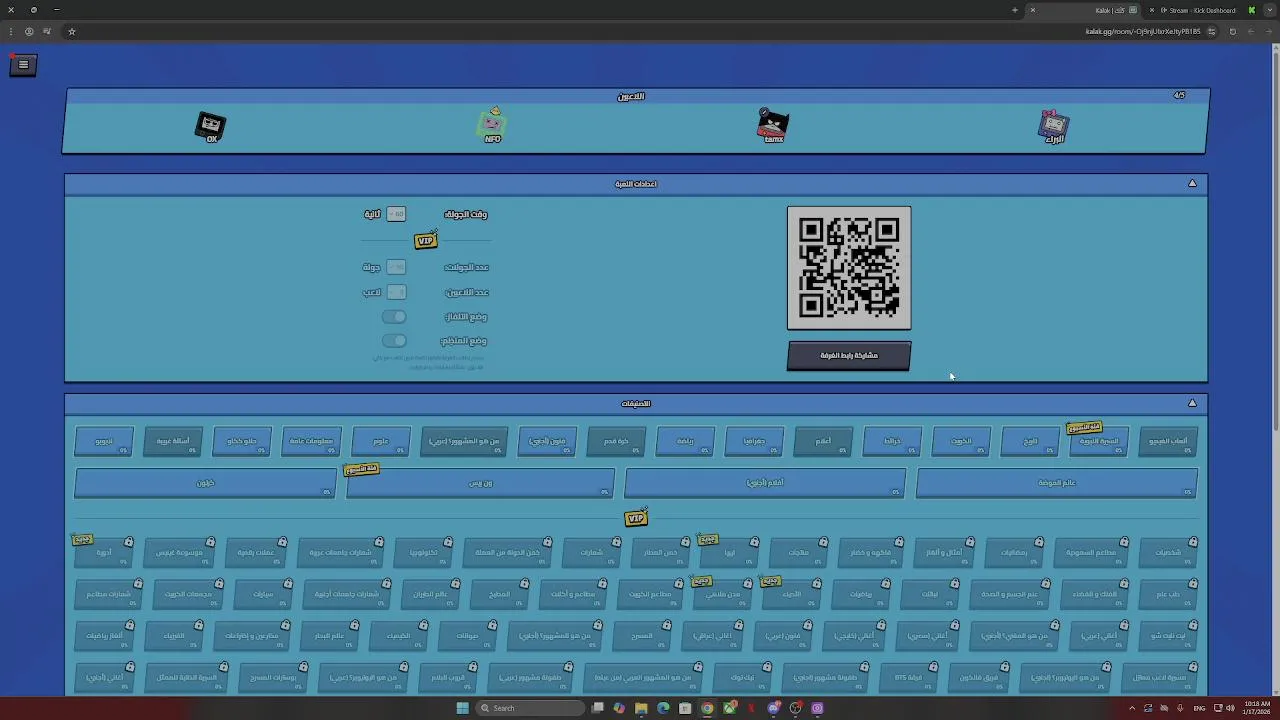
Task: Select the علوم category
Action: coord(381,442)
